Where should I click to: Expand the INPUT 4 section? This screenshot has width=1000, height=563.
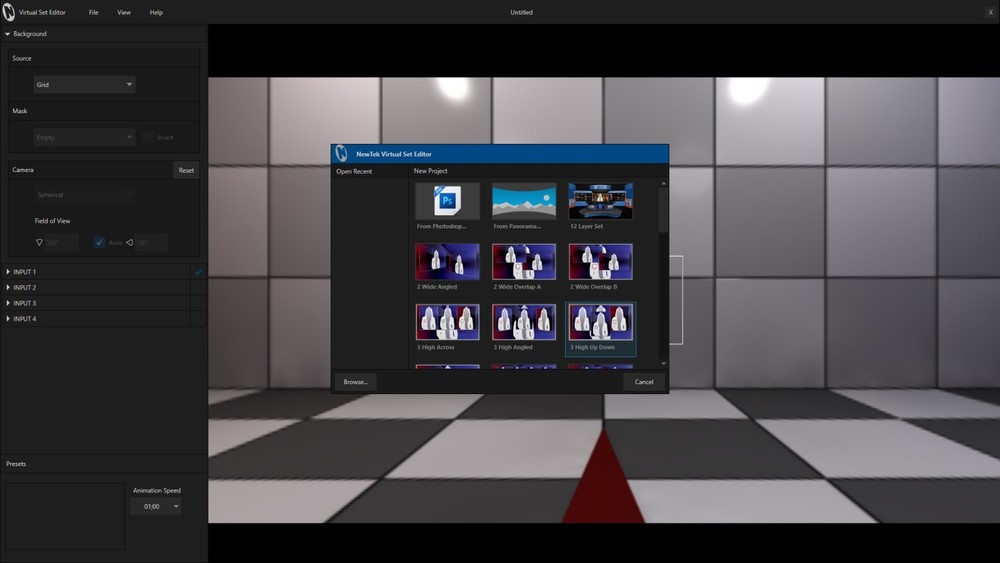(8, 319)
